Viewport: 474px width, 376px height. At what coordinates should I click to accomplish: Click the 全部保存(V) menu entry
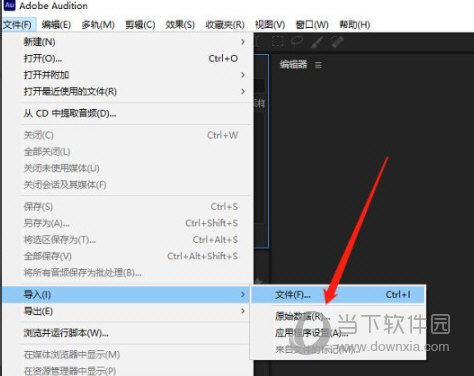click(x=127, y=256)
